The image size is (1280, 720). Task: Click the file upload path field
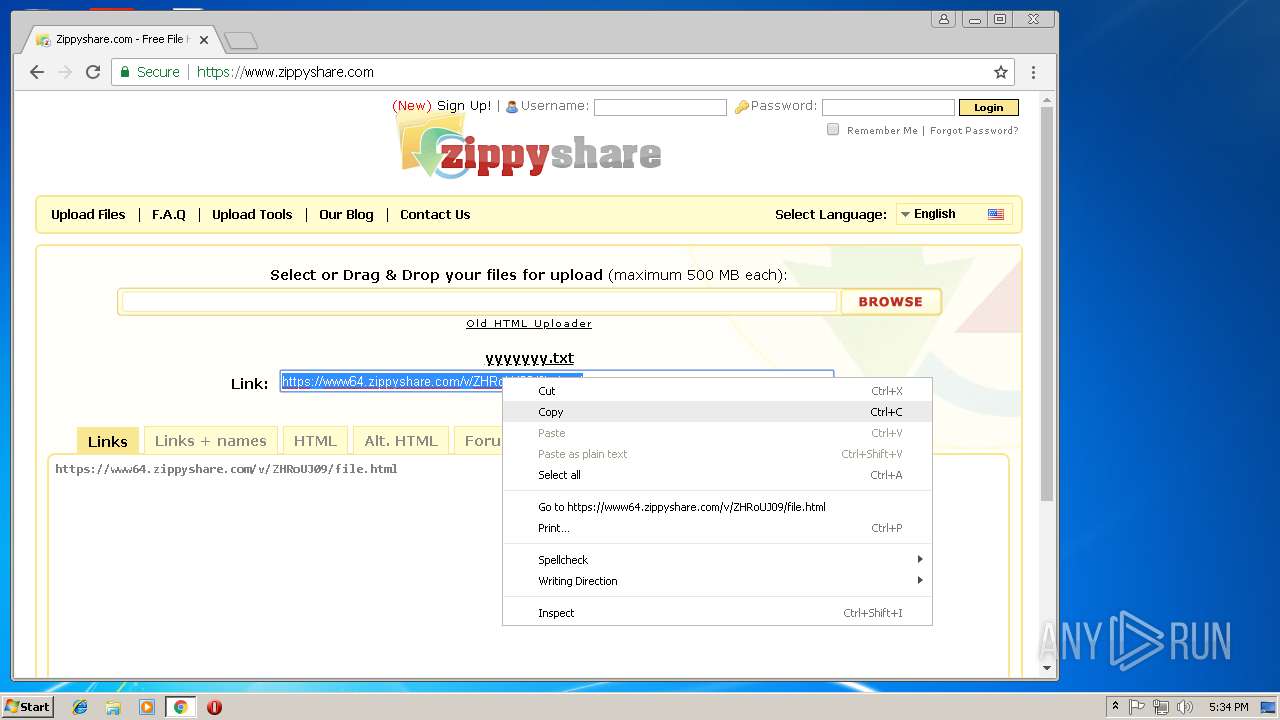(x=479, y=301)
